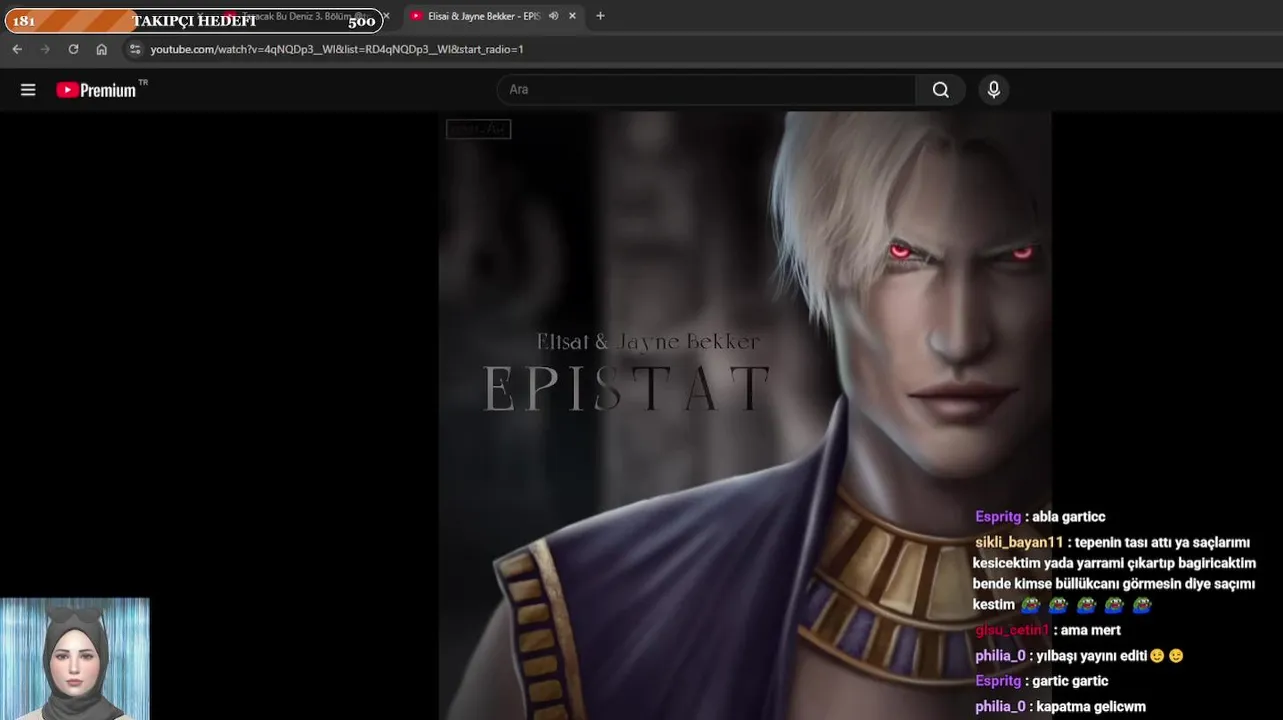Close the Taşacak Bu Deniz tab
The height and width of the screenshot is (720, 1283).
pyautogui.click(x=386, y=16)
